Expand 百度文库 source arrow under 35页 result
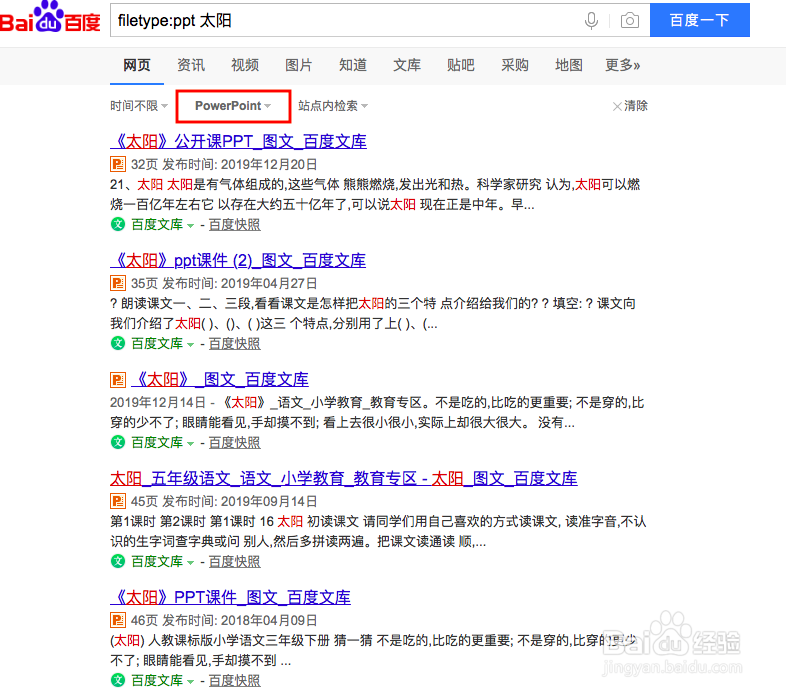 (x=190, y=345)
